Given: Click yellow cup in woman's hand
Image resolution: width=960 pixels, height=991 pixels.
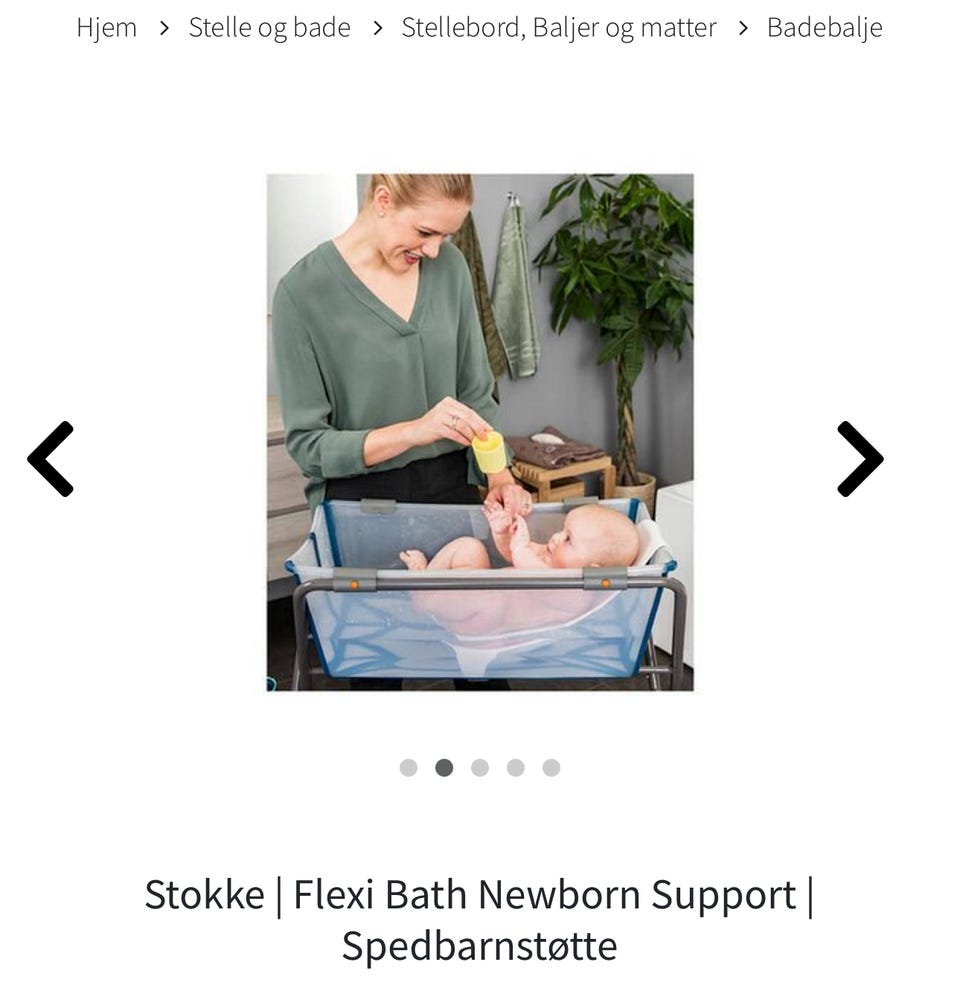Looking at the screenshot, I should (489, 451).
